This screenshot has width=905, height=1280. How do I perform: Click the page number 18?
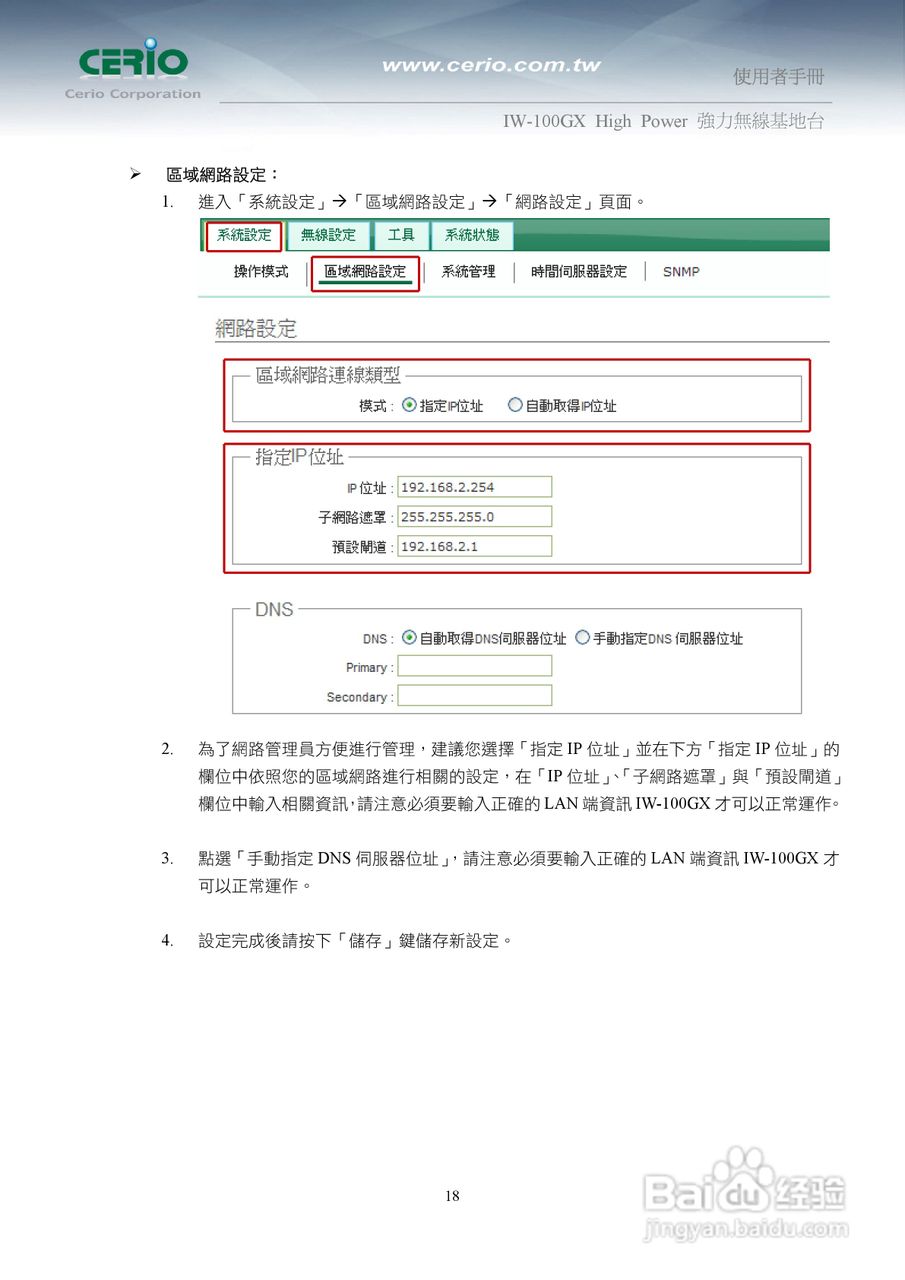click(x=452, y=1196)
